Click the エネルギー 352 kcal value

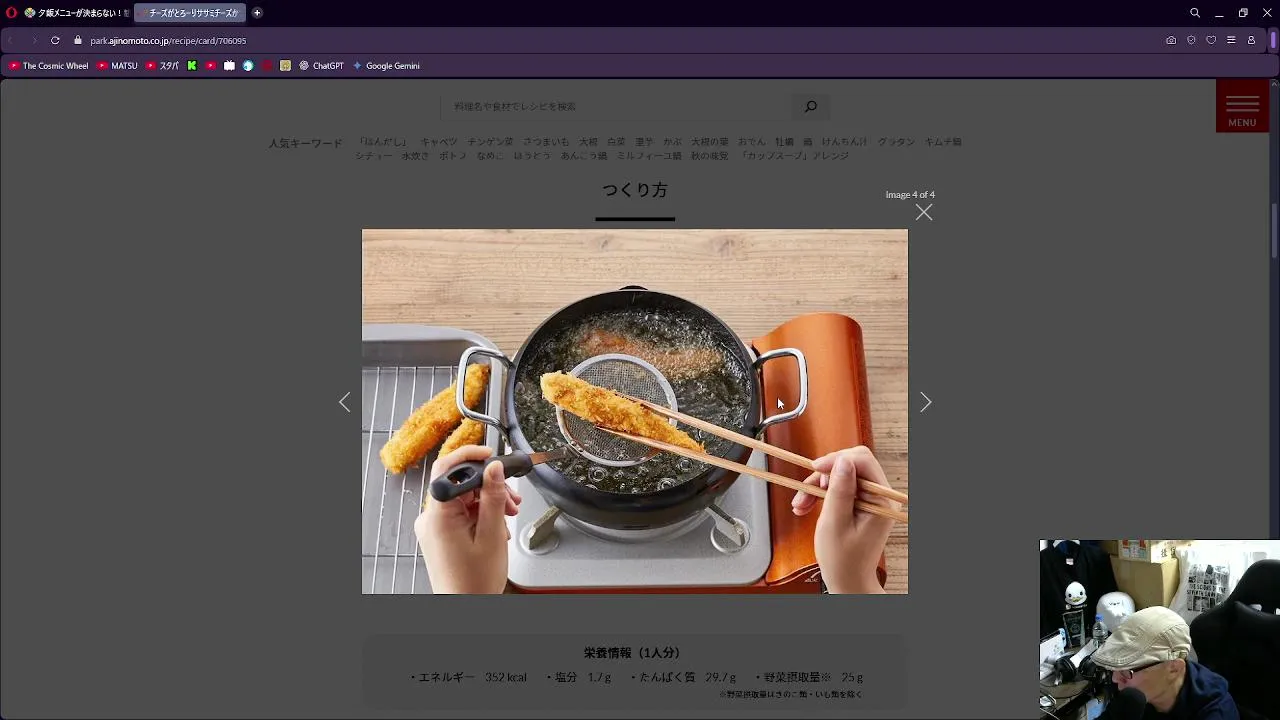tap(469, 677)
